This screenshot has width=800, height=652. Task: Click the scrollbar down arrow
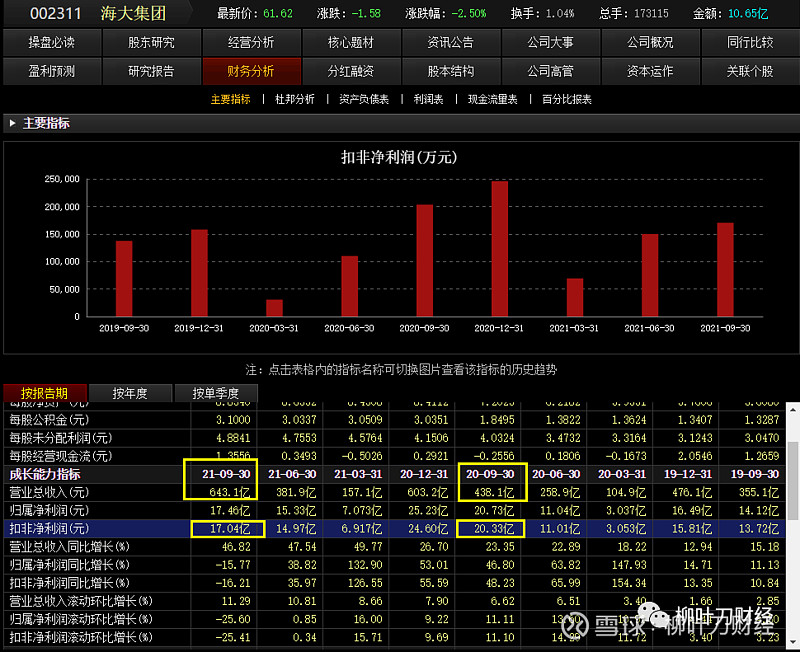coord(793,641)
